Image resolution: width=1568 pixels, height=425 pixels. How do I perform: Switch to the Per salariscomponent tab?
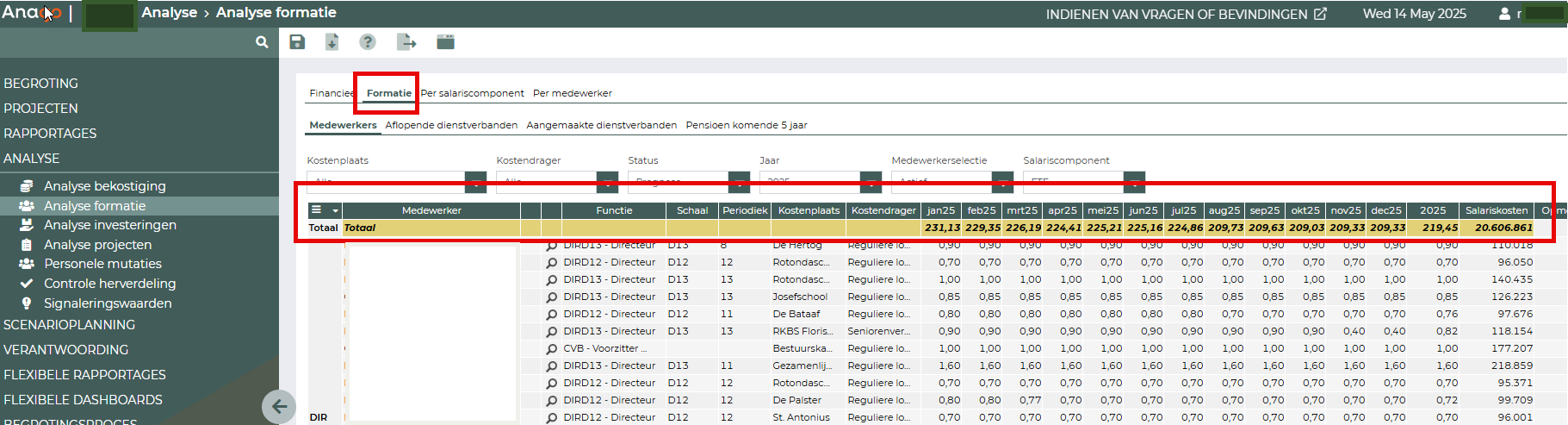click(x=472, y=93)
